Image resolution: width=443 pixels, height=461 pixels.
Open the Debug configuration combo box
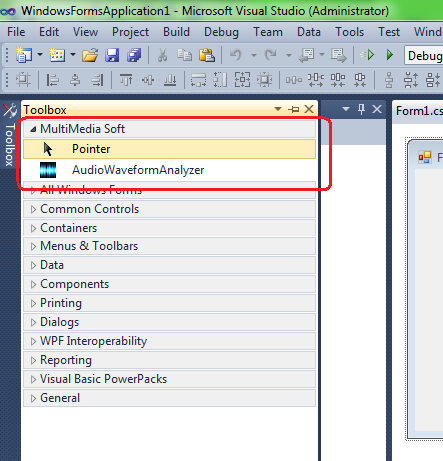click(x=424, y=55)
